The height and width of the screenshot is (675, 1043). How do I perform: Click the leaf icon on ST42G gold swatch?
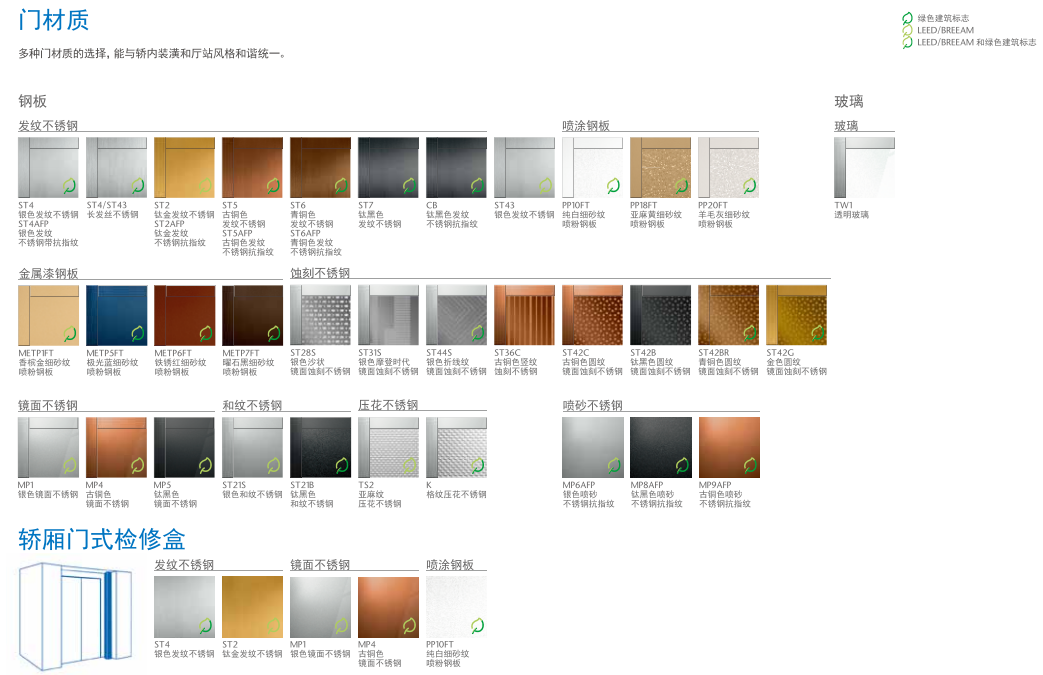coord(816,333)
